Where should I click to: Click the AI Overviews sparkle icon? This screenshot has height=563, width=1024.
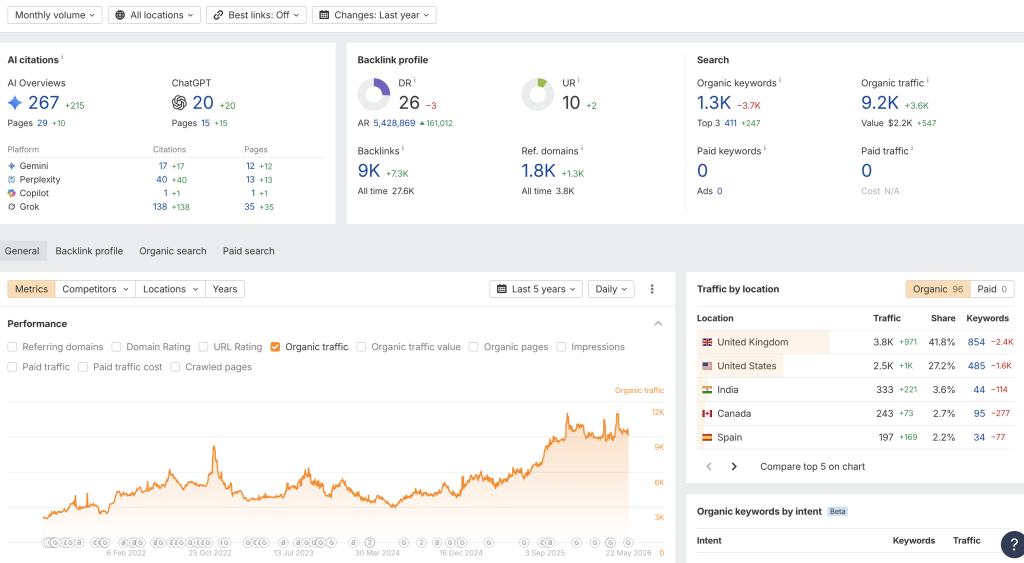click(x=15, y=103)
